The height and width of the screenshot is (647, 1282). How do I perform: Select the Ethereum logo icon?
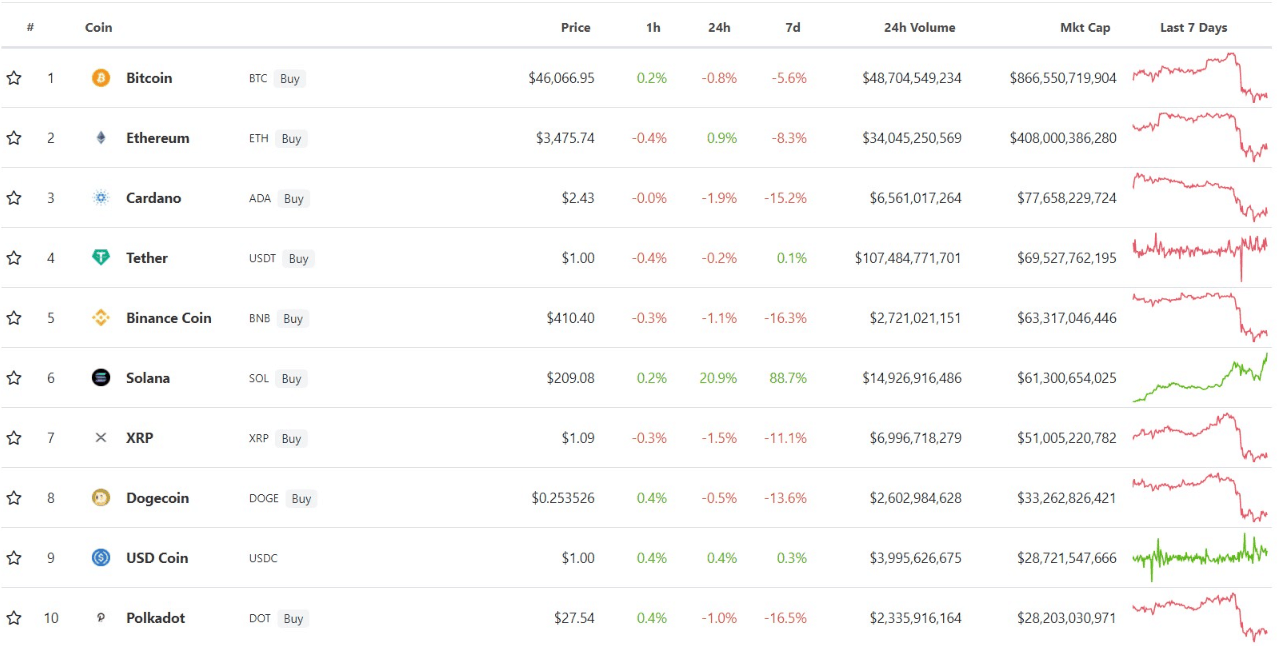[100, 138]
